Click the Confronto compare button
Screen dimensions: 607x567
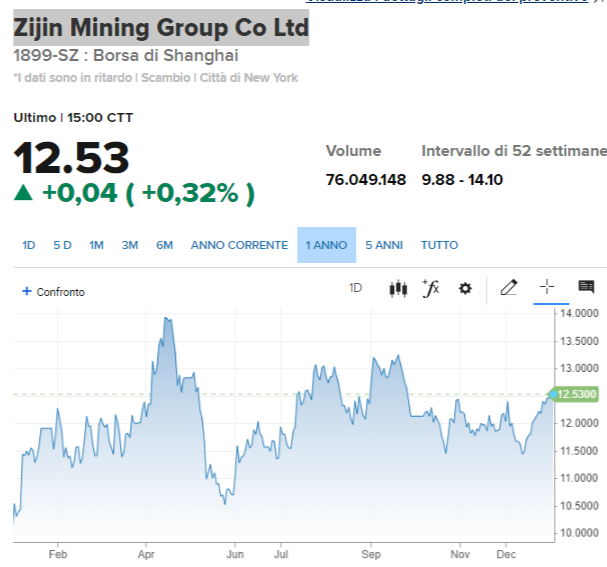(53, 292)
